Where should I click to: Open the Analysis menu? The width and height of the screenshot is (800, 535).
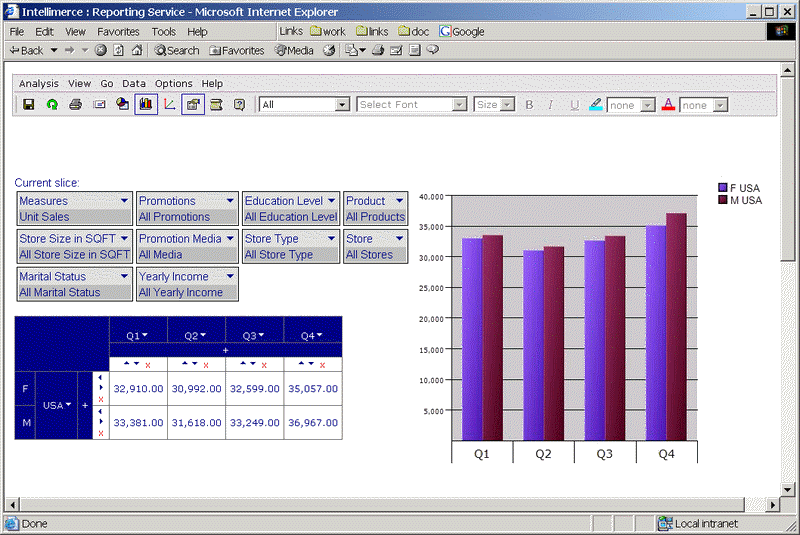(39, 83)
